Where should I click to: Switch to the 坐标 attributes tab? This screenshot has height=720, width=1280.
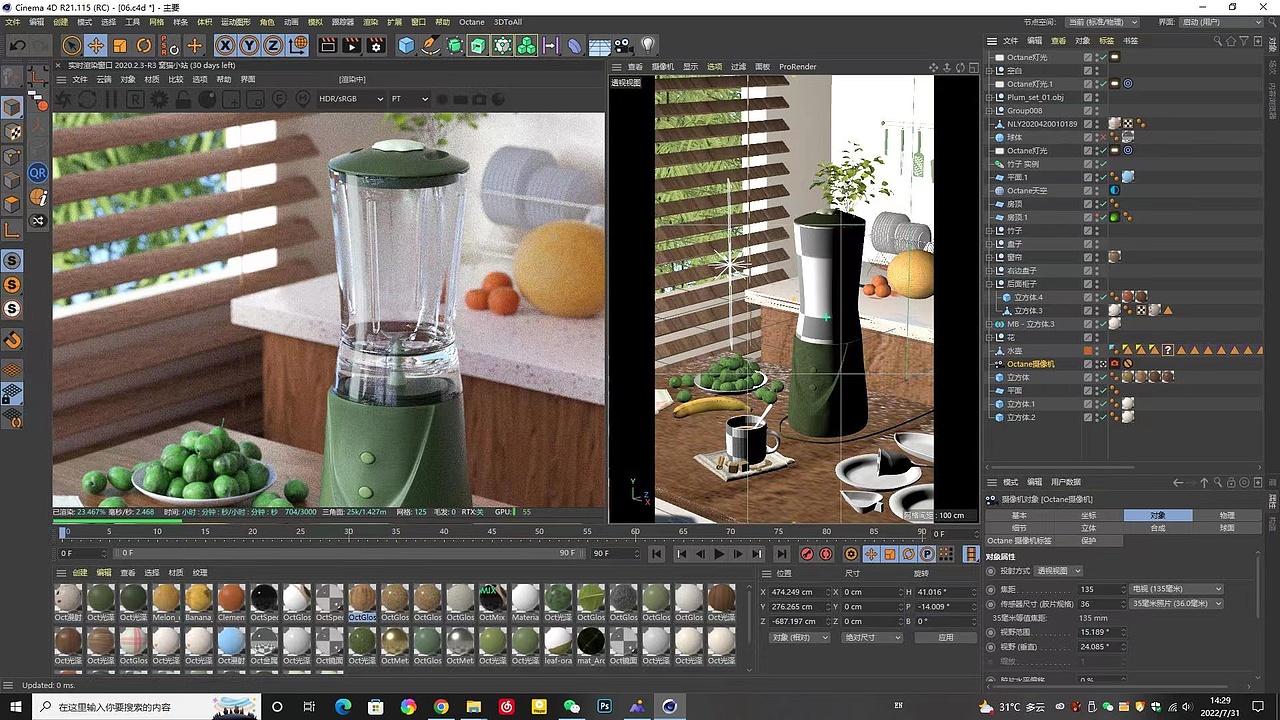1088,515
